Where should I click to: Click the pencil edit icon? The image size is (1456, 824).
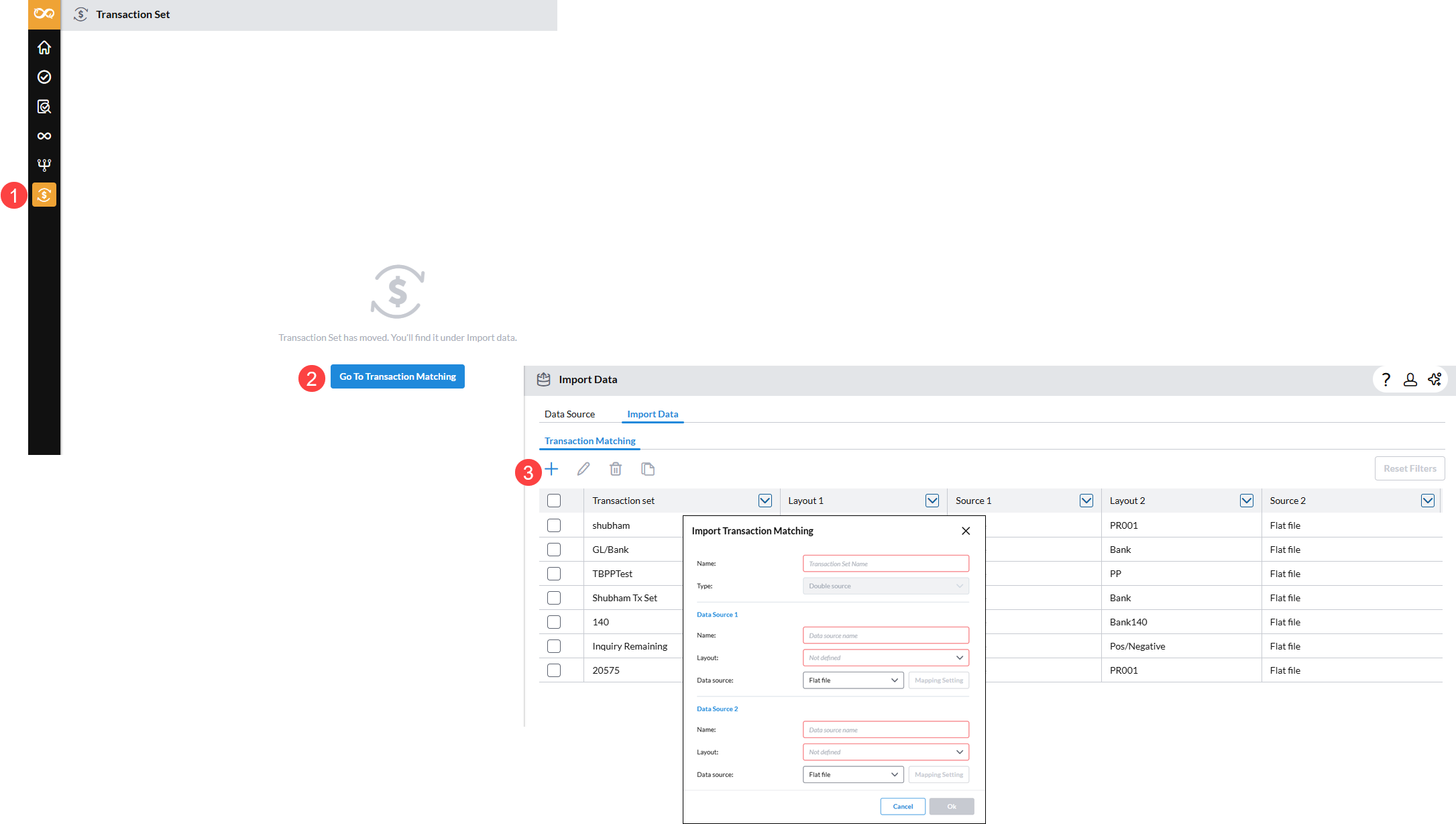pyautogui.click(x=583, y=469)
